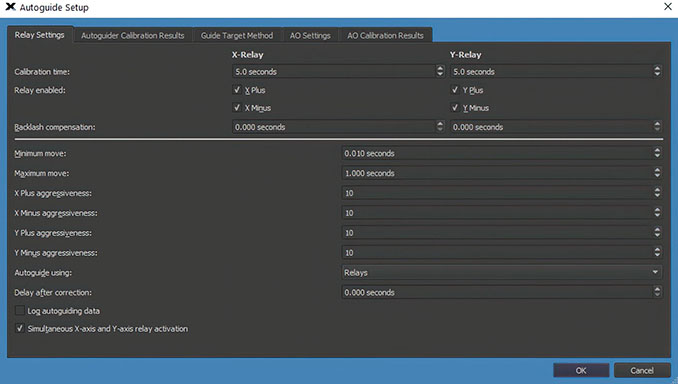
Task: Adjust Y Plus aggressiveness spinner arrows
Action: (x=657, y=232)
